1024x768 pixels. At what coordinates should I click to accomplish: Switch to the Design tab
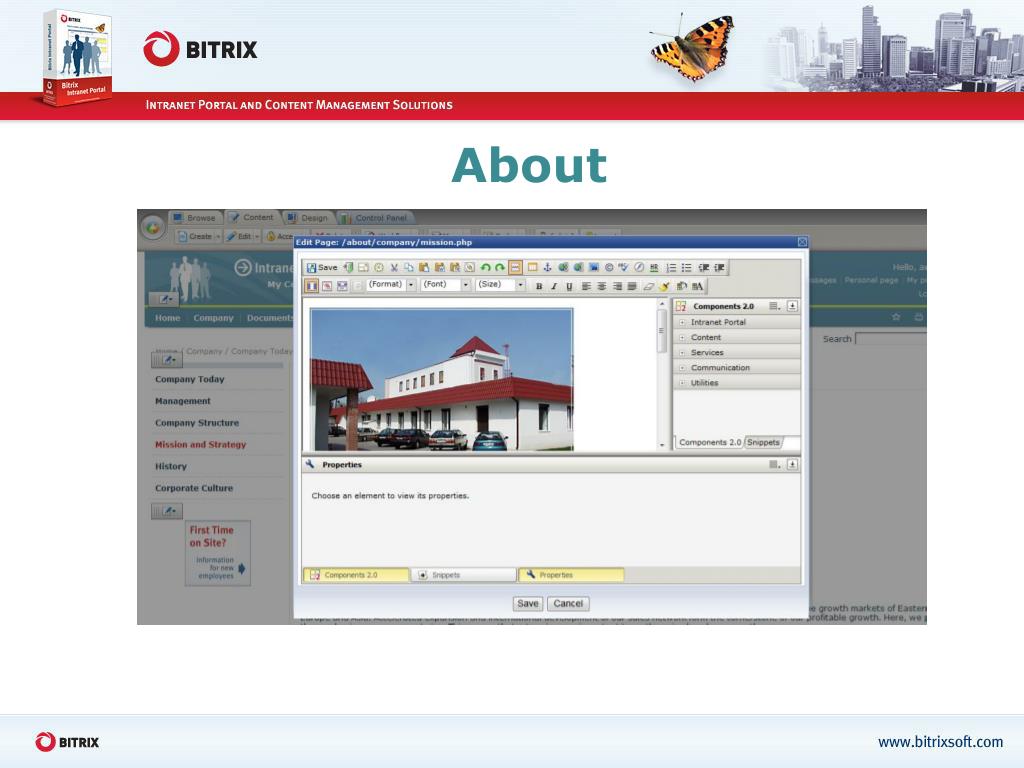coord(308,218)
